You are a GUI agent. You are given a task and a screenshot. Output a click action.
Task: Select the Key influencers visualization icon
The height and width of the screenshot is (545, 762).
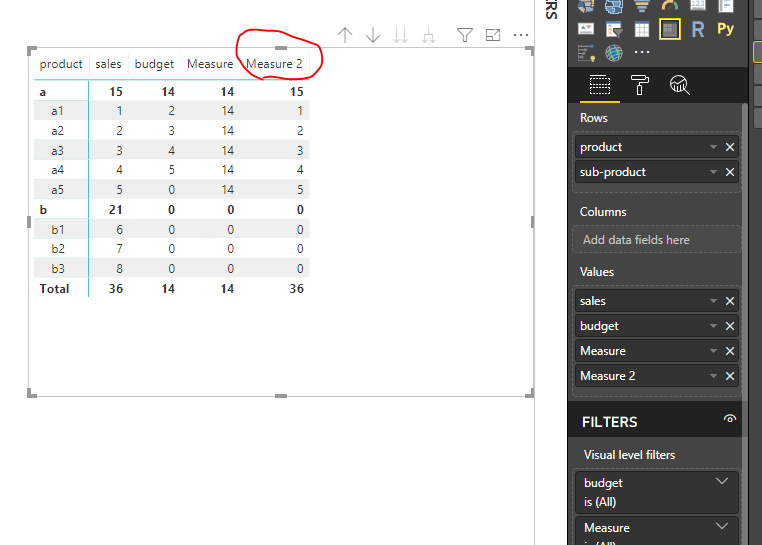point(586,53)
